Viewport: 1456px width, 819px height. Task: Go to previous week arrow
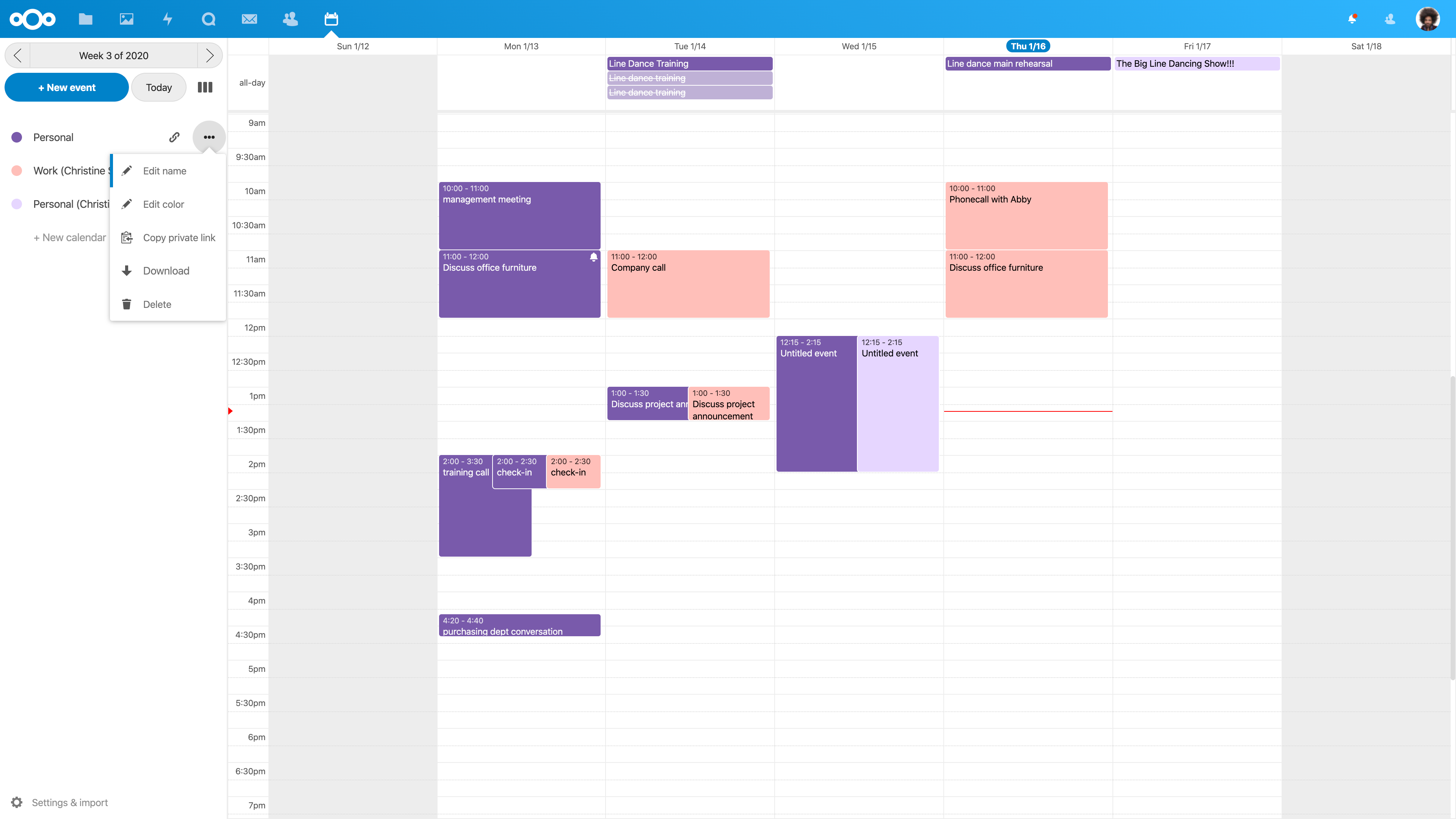coord(17,55)
